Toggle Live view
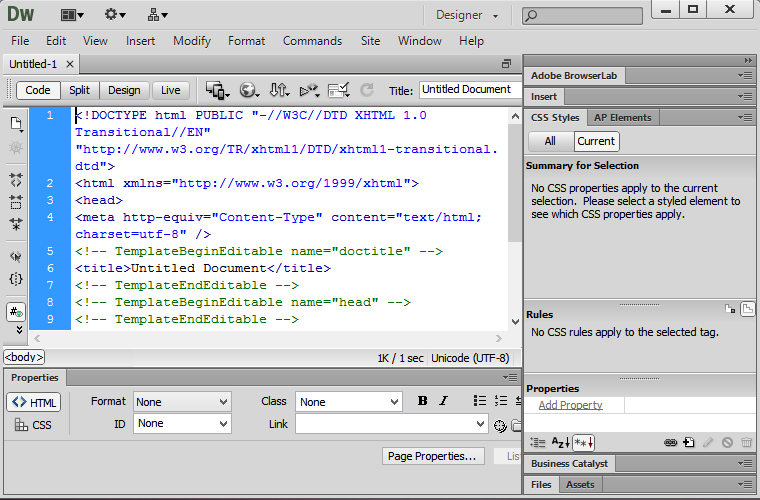Viewport: 760px width, 500px height. [171, 91]
